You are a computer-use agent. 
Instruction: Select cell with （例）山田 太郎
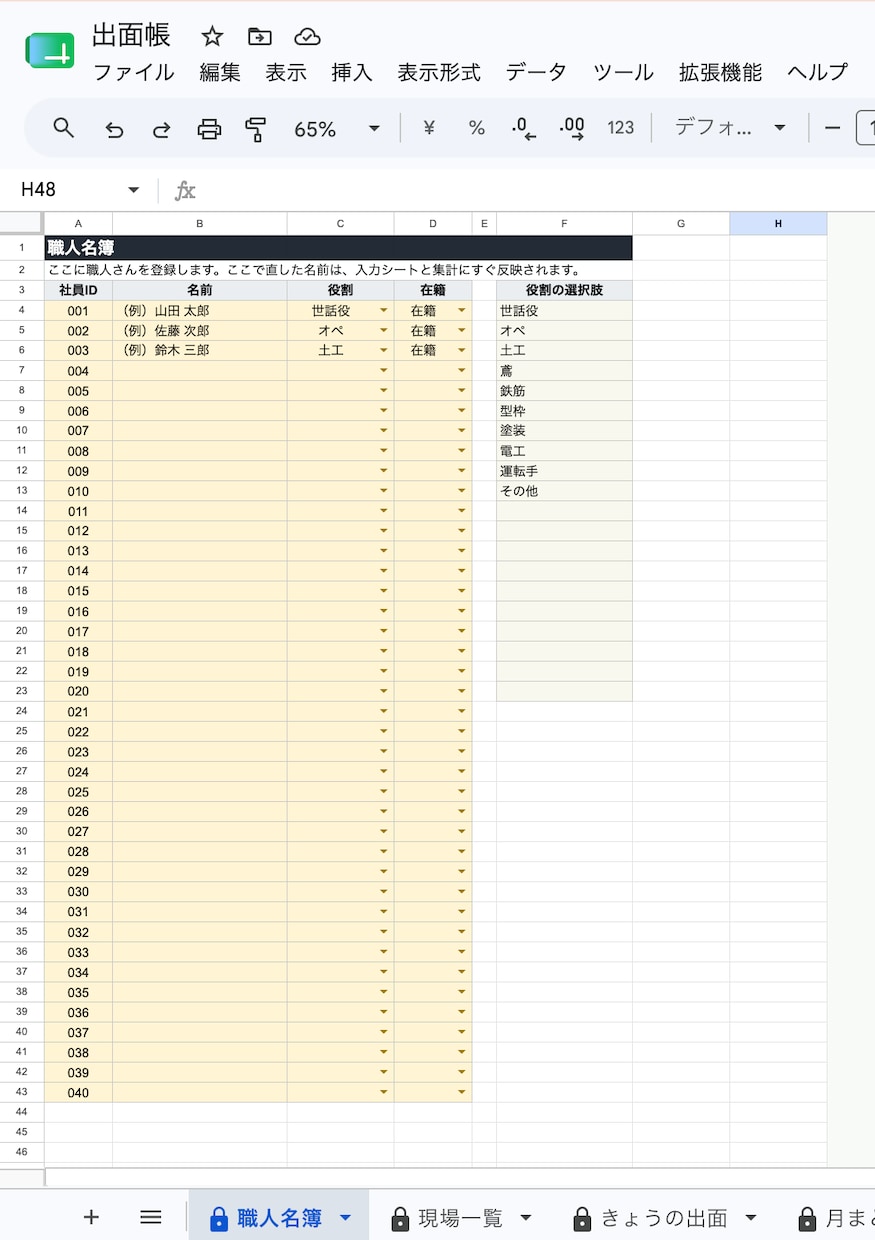click(200, 311)
